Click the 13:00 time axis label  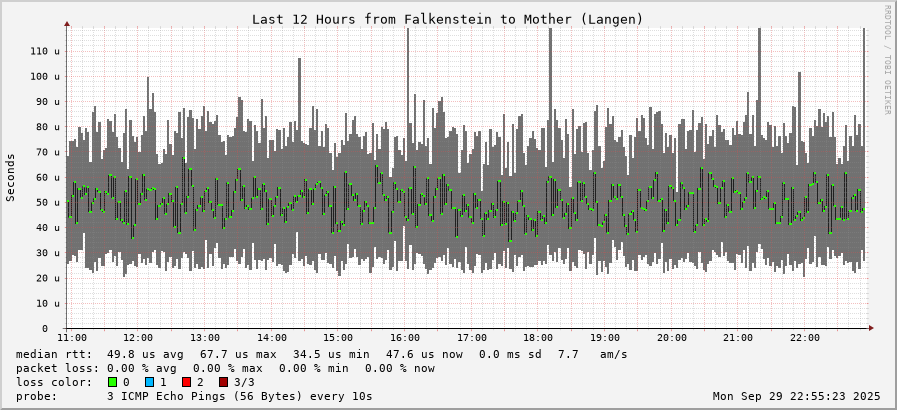pos(205,338)
